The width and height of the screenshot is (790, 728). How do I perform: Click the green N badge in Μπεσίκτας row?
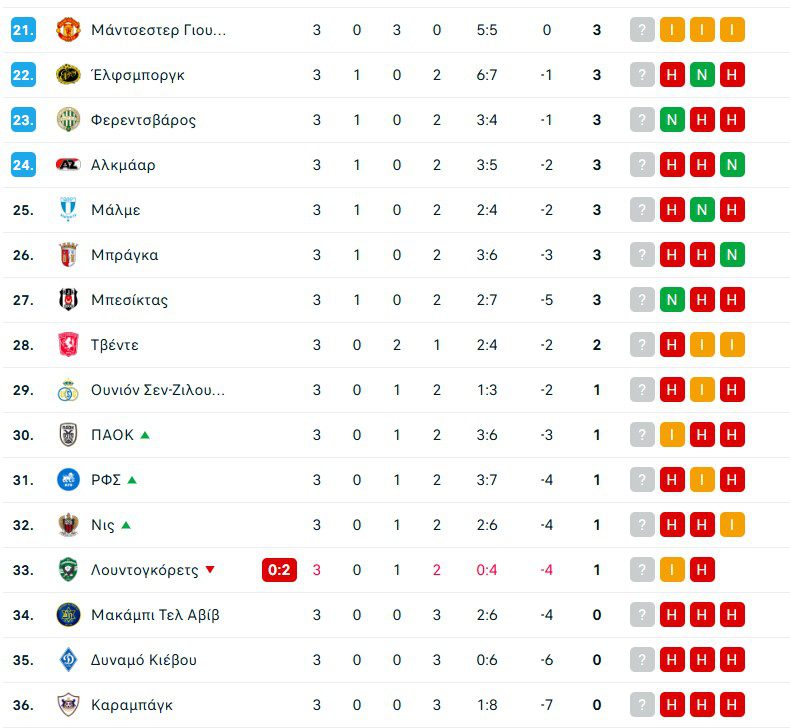672,300
